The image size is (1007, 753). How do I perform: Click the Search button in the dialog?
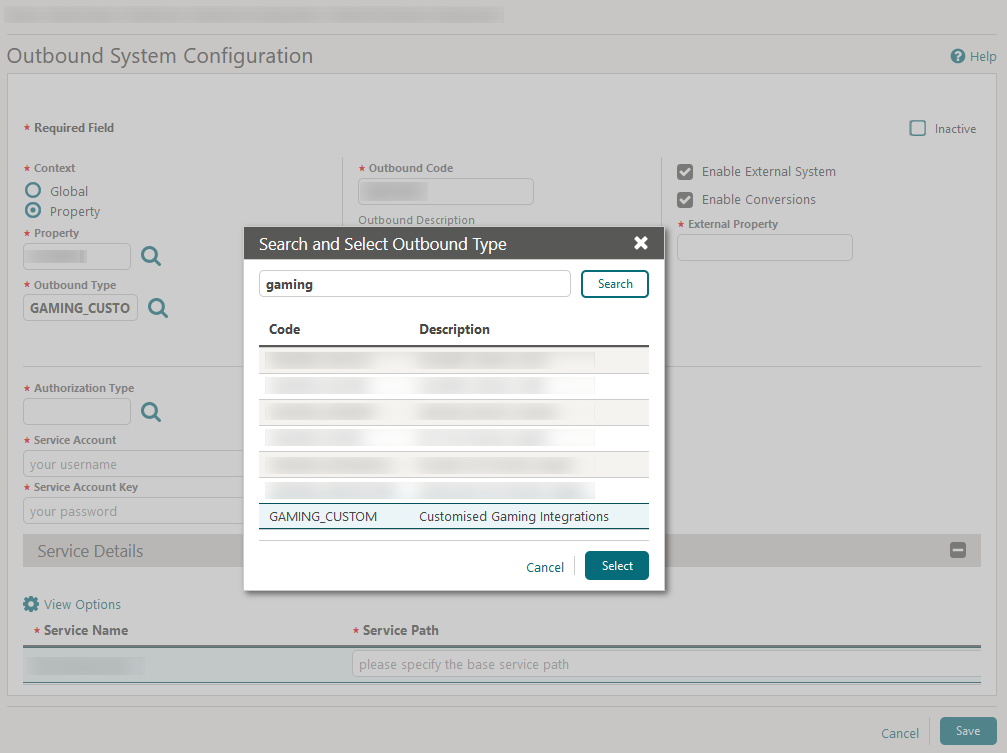point(614,283)
